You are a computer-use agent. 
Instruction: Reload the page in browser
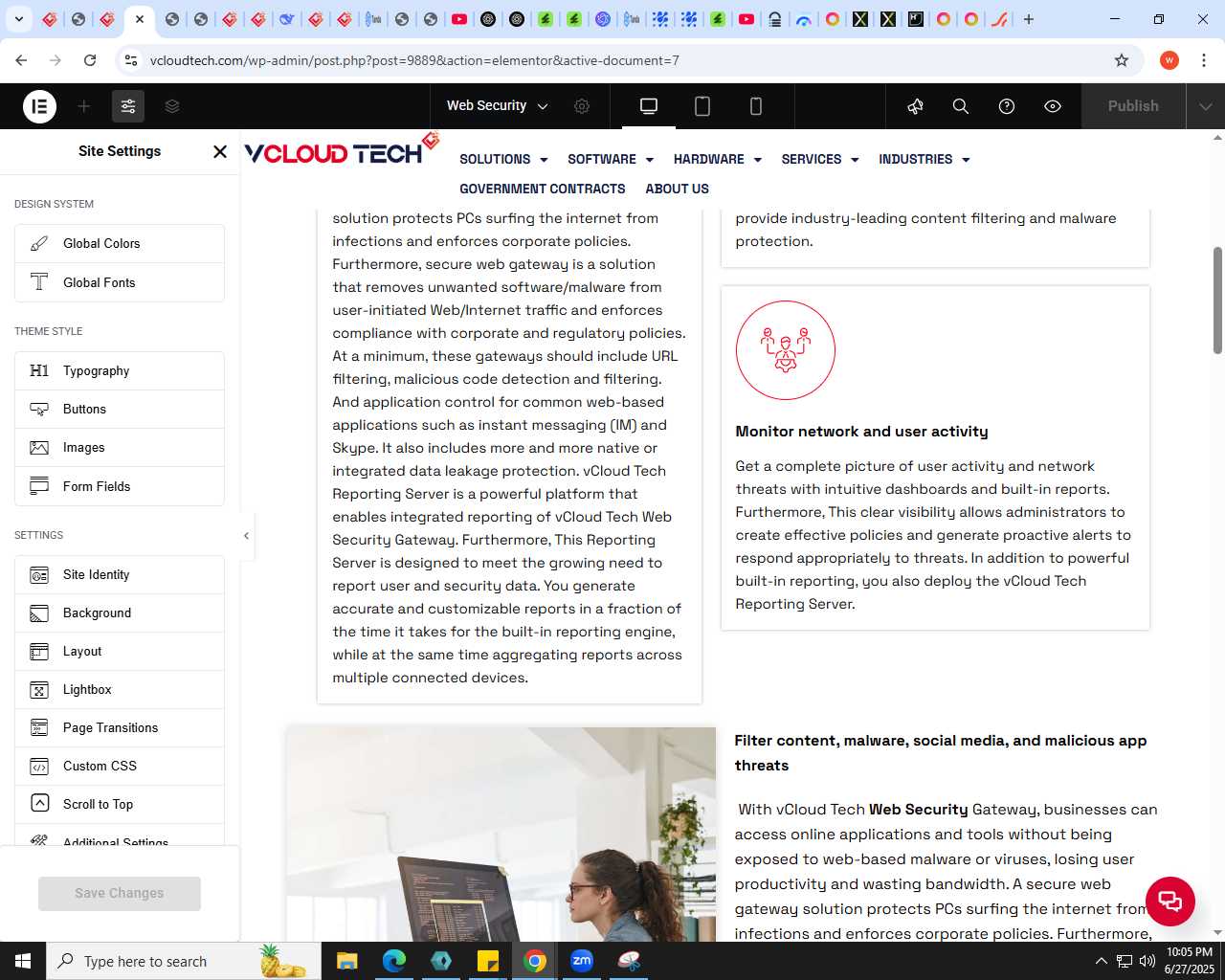90,60
